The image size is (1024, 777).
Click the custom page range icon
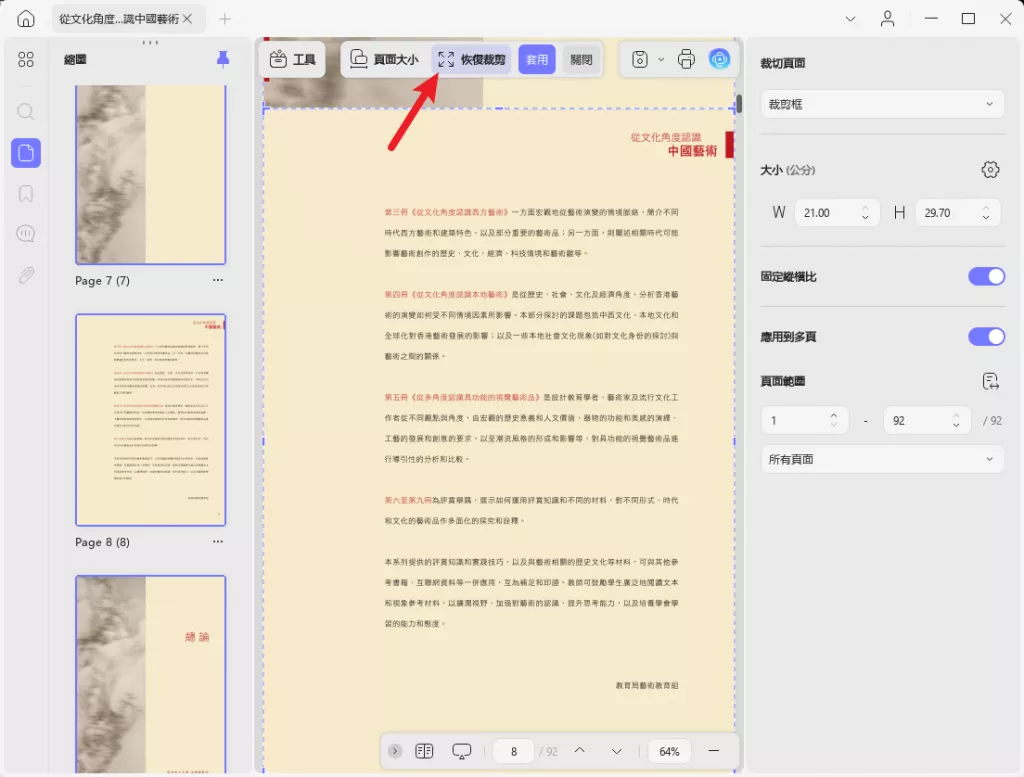[x=990, y=381]
